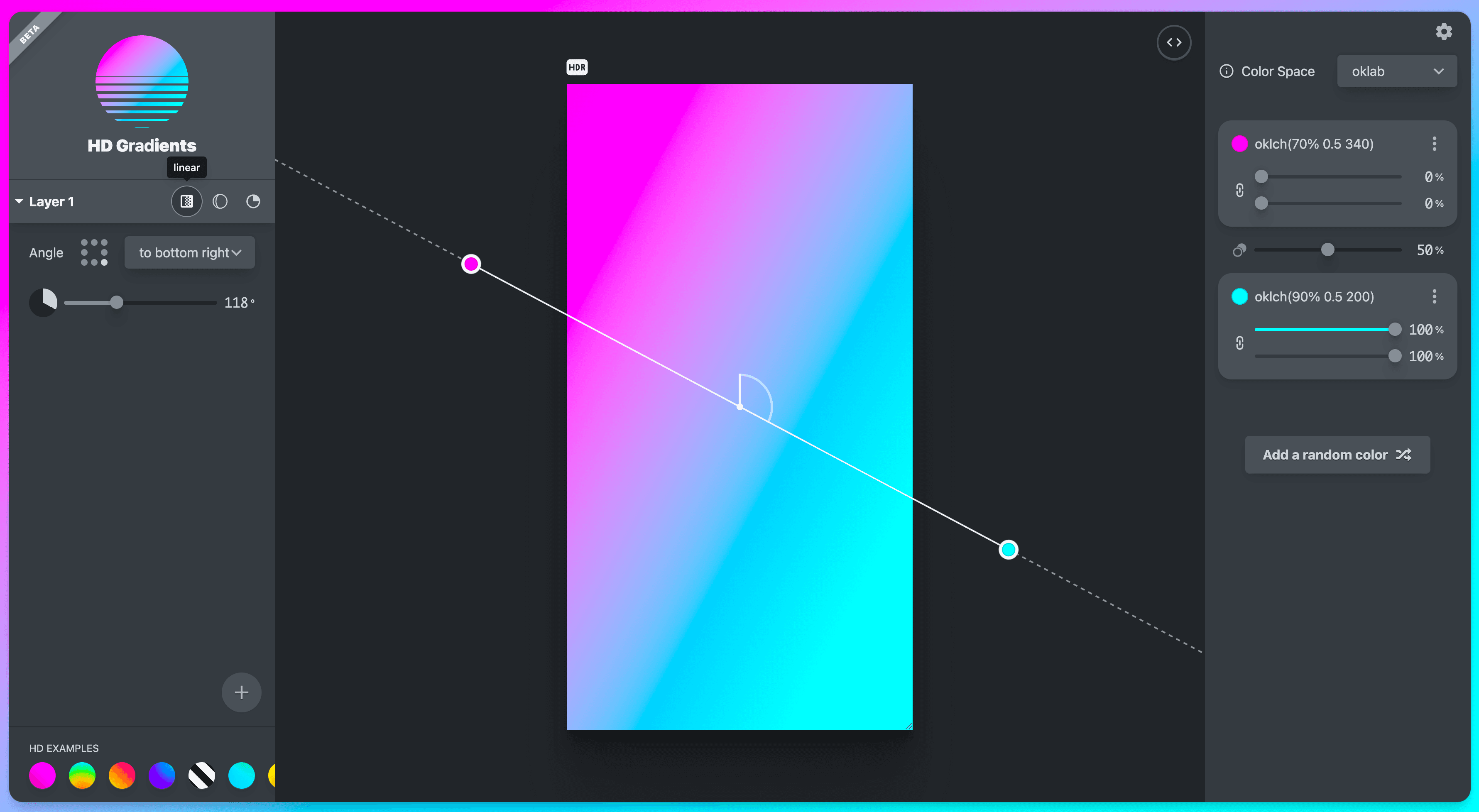Open the 'to bottom right' direction dropdown
Viewport: 1479px width, 812px height.
189,252
